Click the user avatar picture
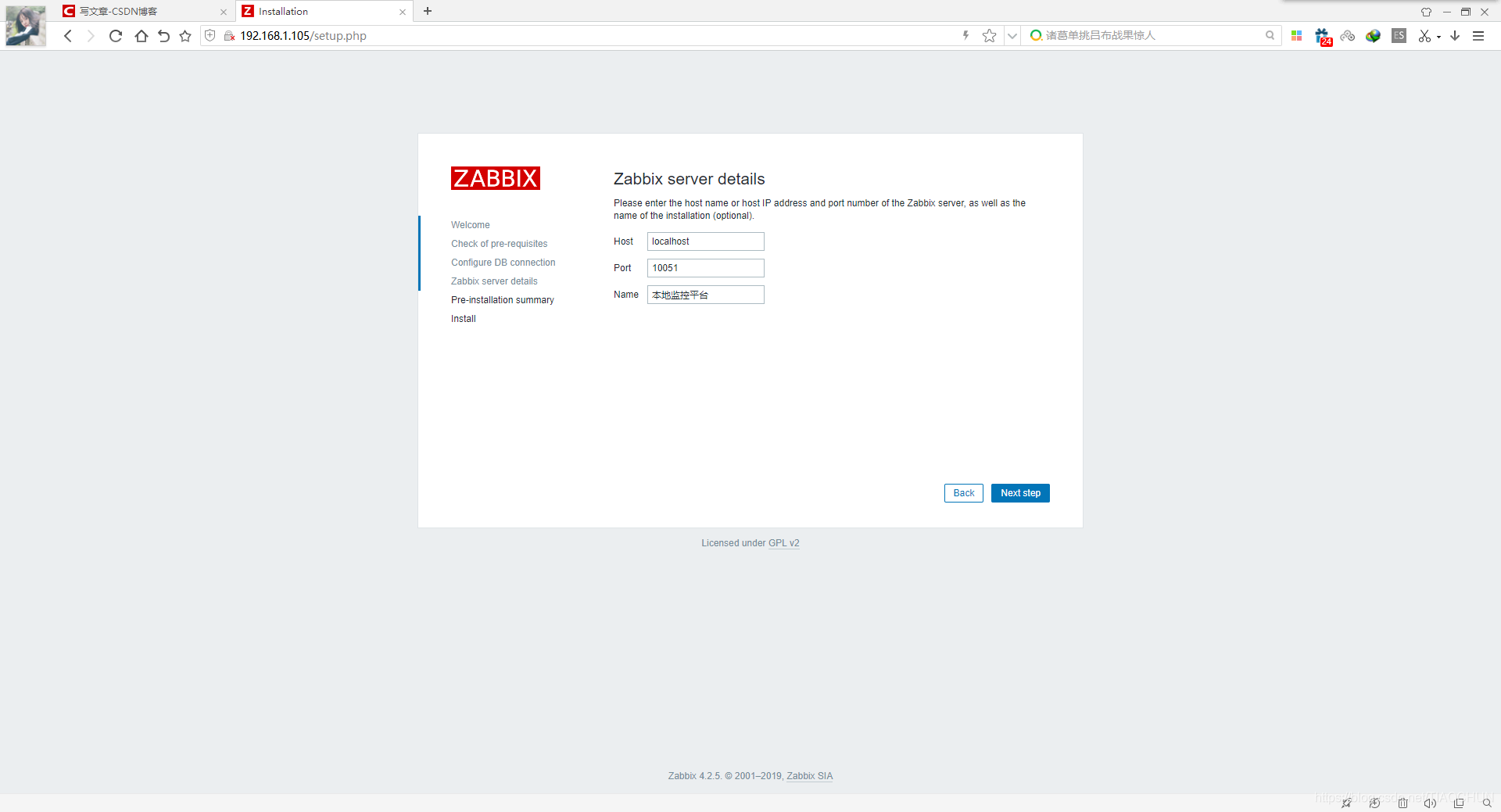 [x=26, y=26]
